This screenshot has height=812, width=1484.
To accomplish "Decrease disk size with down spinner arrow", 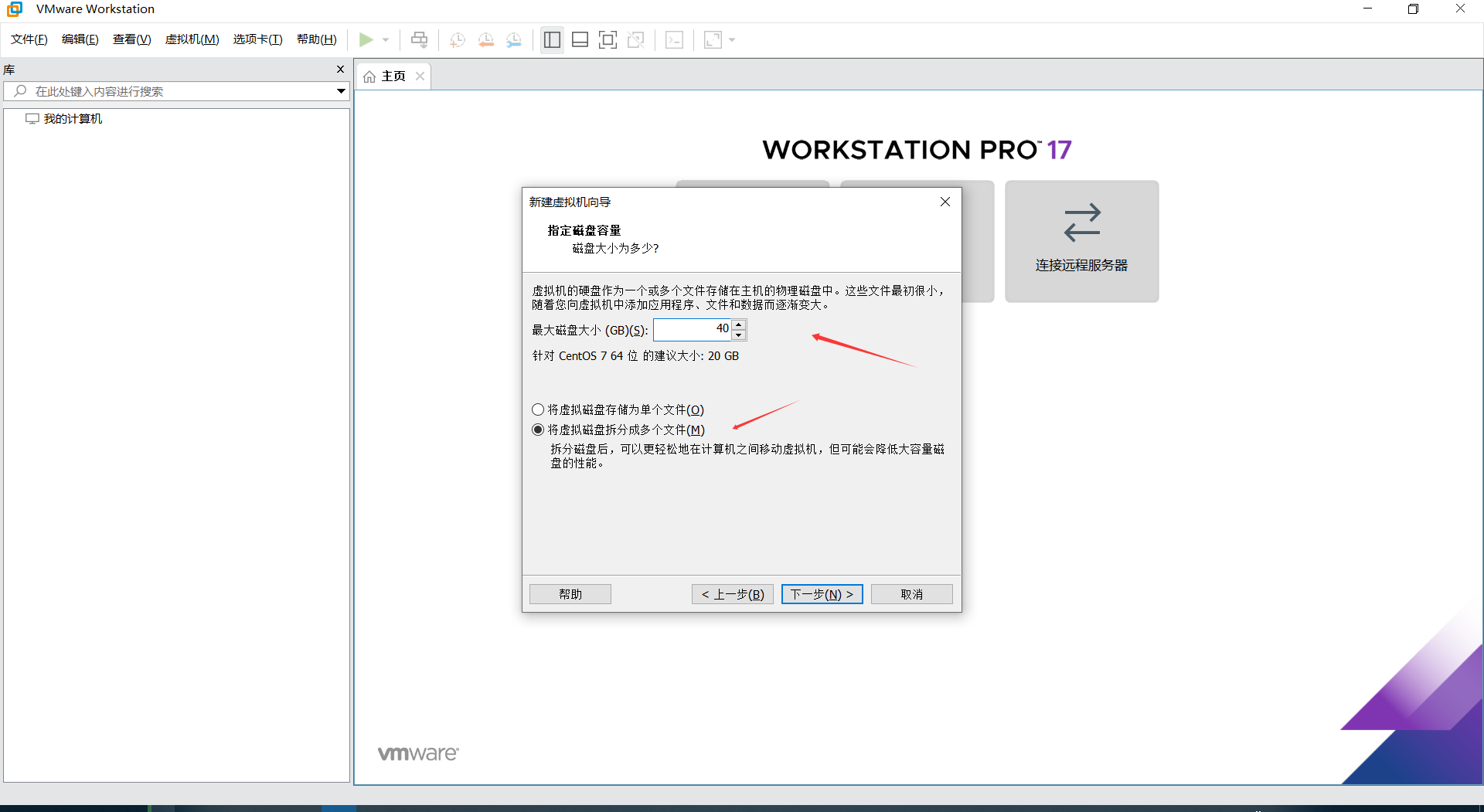I will point(739,335).
